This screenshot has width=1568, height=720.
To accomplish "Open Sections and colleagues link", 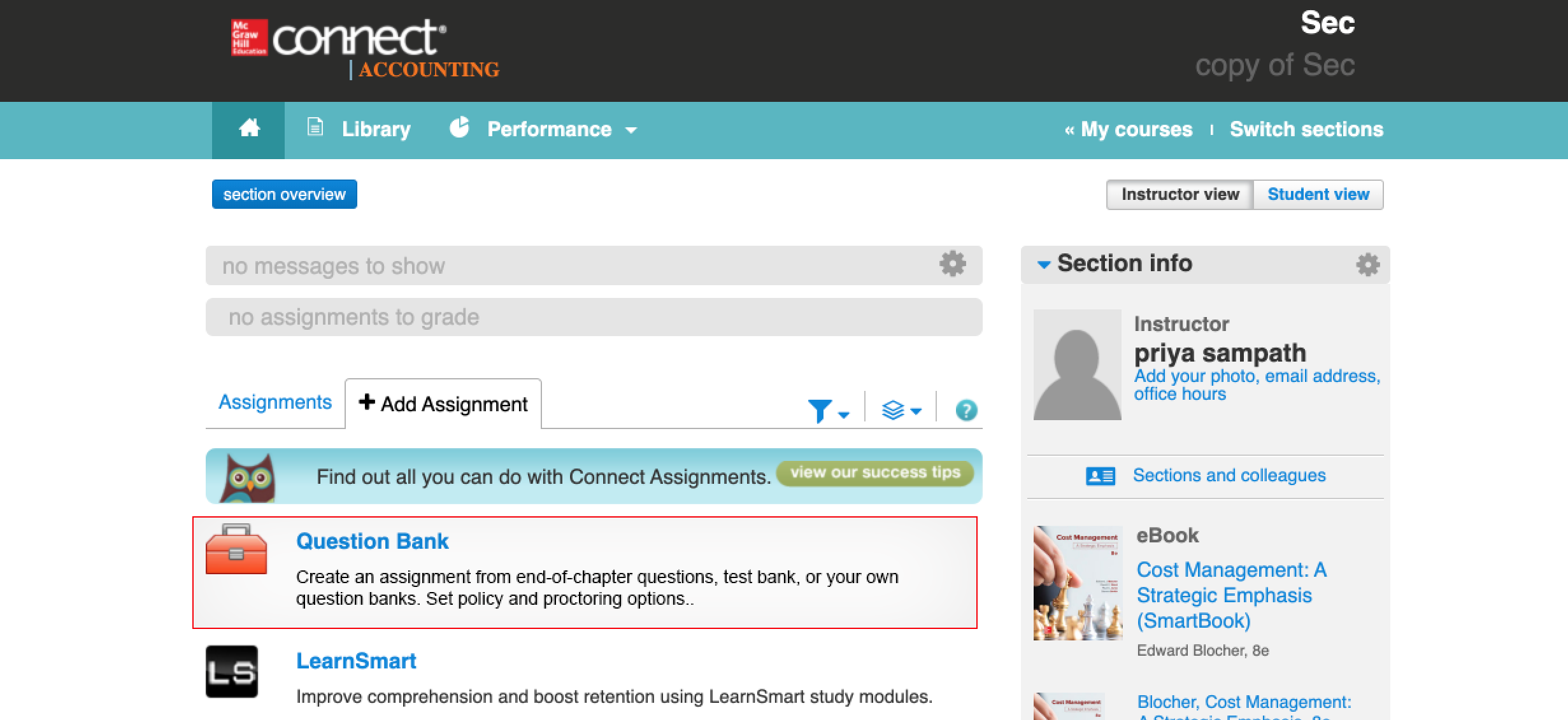I will [1229, 475].
